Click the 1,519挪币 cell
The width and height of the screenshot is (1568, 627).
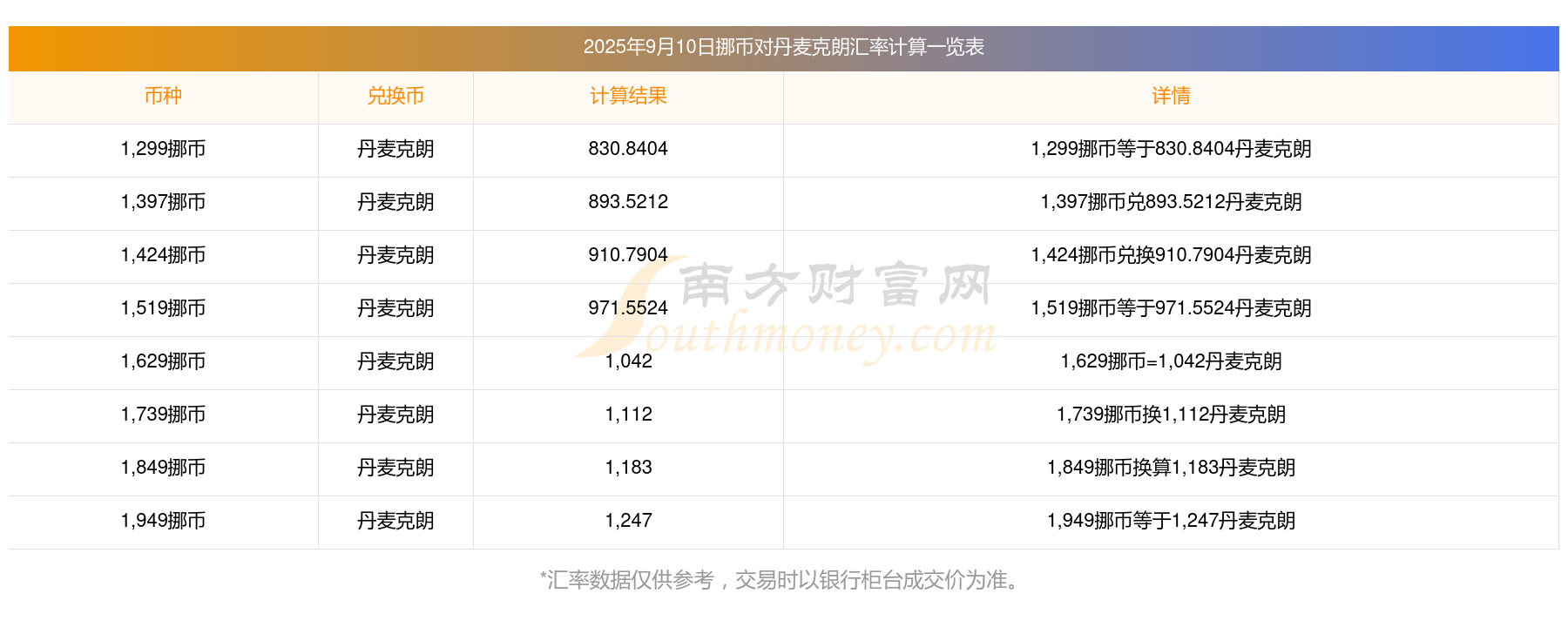point(163,308)
